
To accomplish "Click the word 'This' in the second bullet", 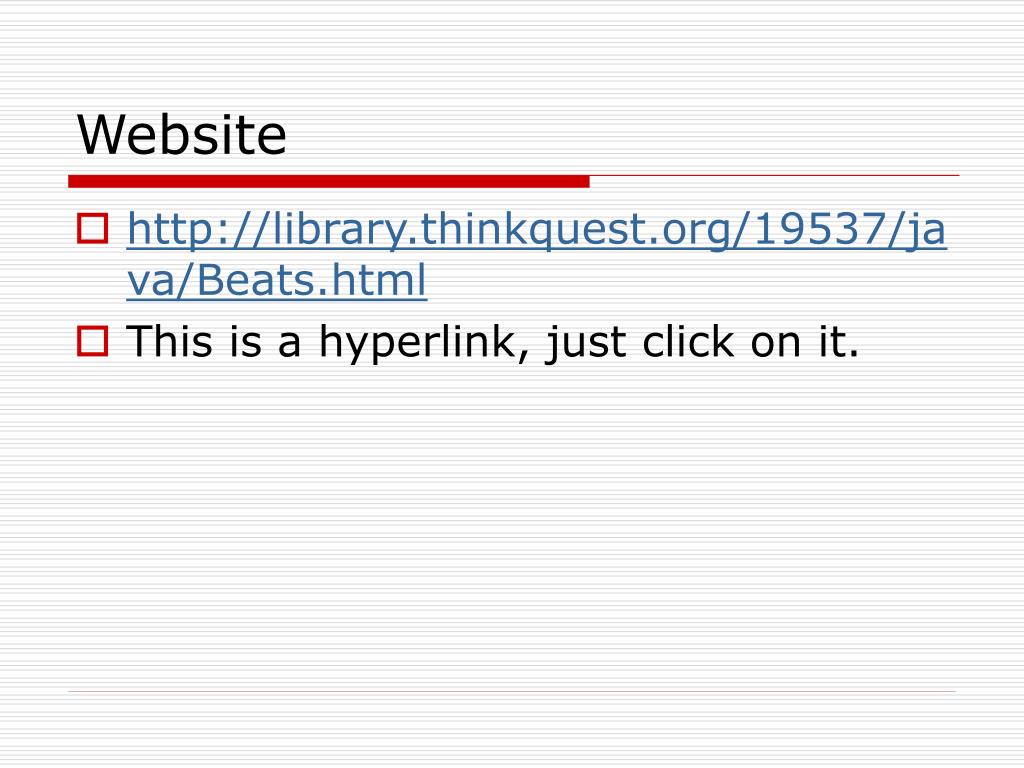I will pyautogui.click(x=170, y=341).
